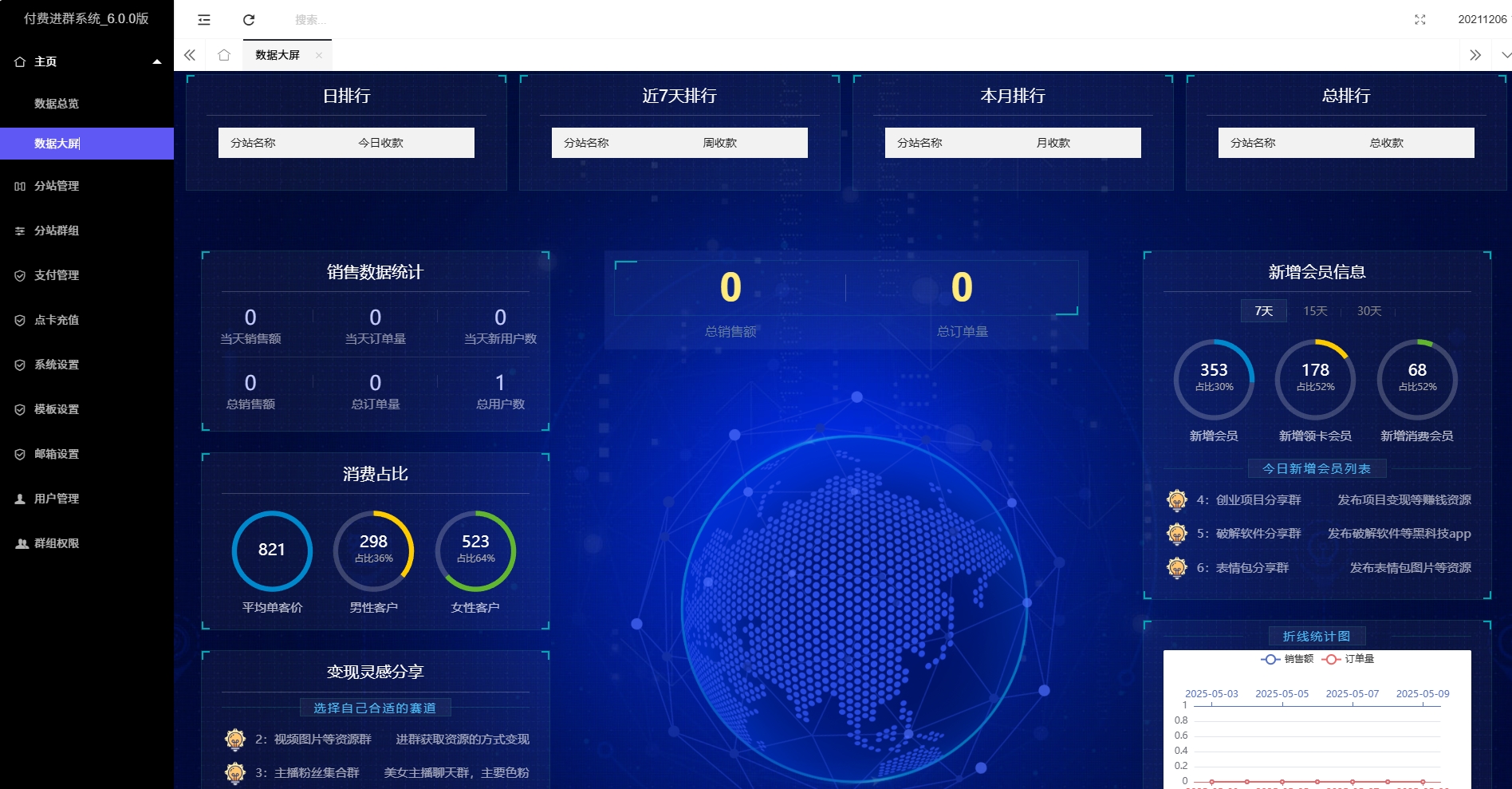Click the 折线统计图 heading
Image resolution: width=1512 pixels, height=789 pixels.
[1317, 637]
